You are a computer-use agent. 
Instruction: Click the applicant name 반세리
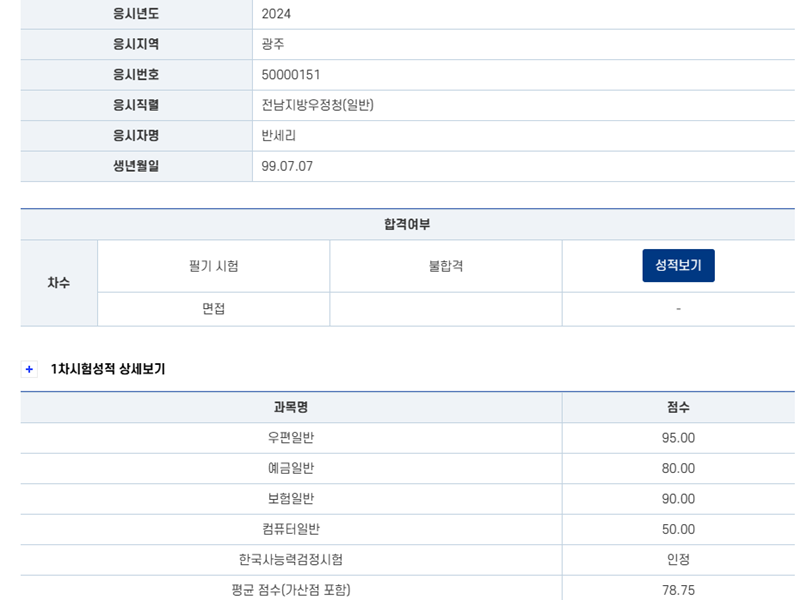pos(279,136)
